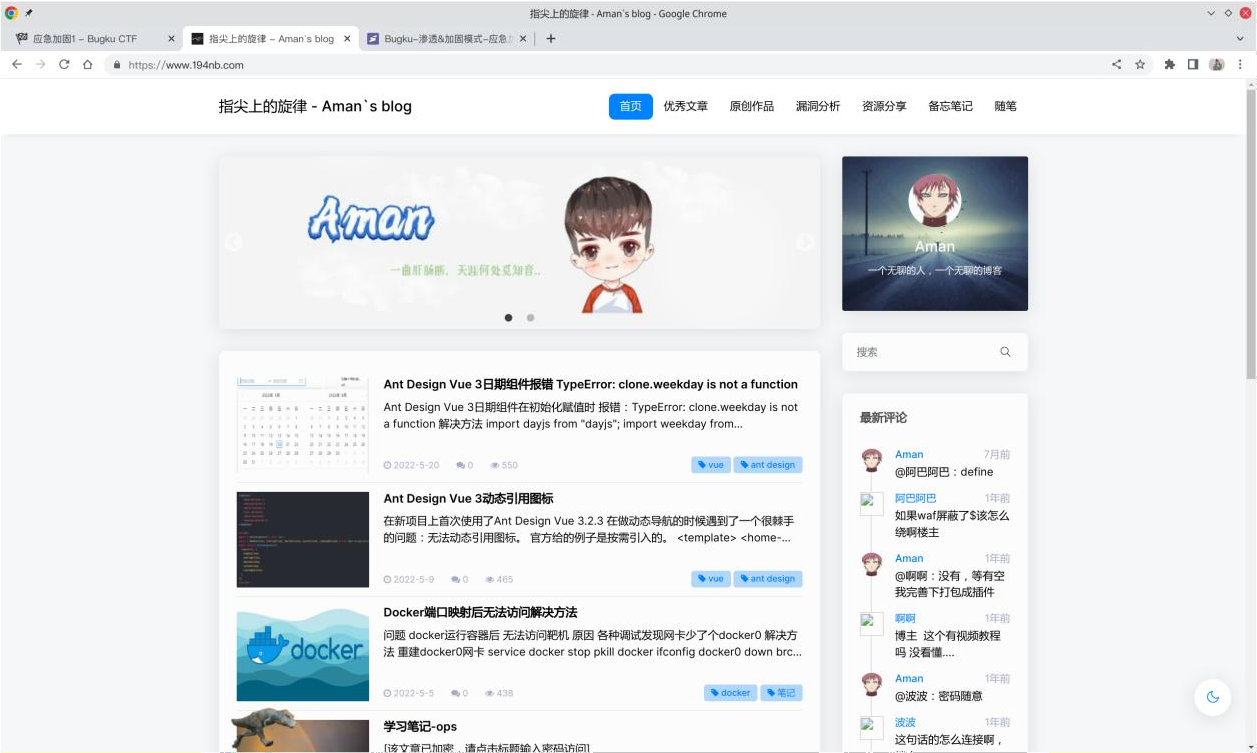Click the calendar thumbnail of first article
This screenshot has width=1257, height=753.
(x=303, y=425)
